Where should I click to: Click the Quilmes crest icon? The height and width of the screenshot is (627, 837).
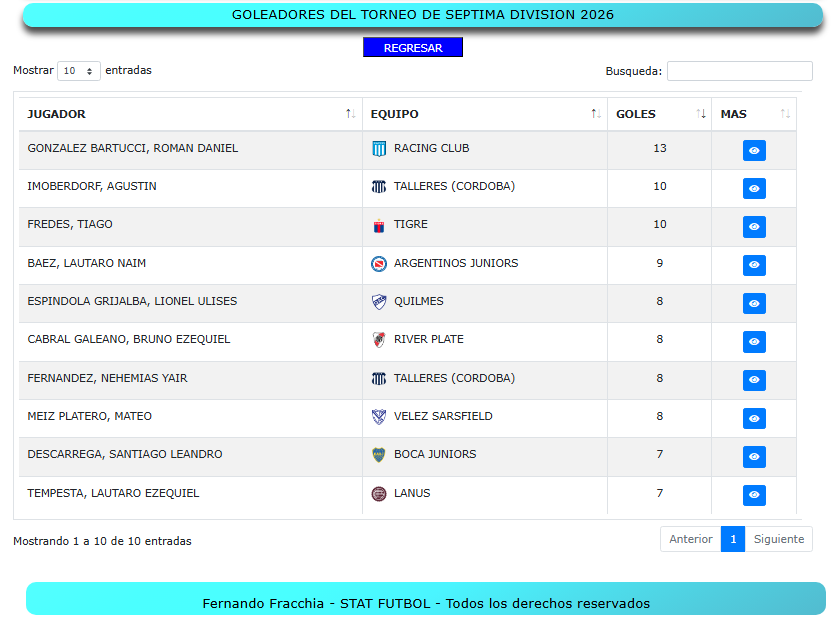[x=379, y=302]
